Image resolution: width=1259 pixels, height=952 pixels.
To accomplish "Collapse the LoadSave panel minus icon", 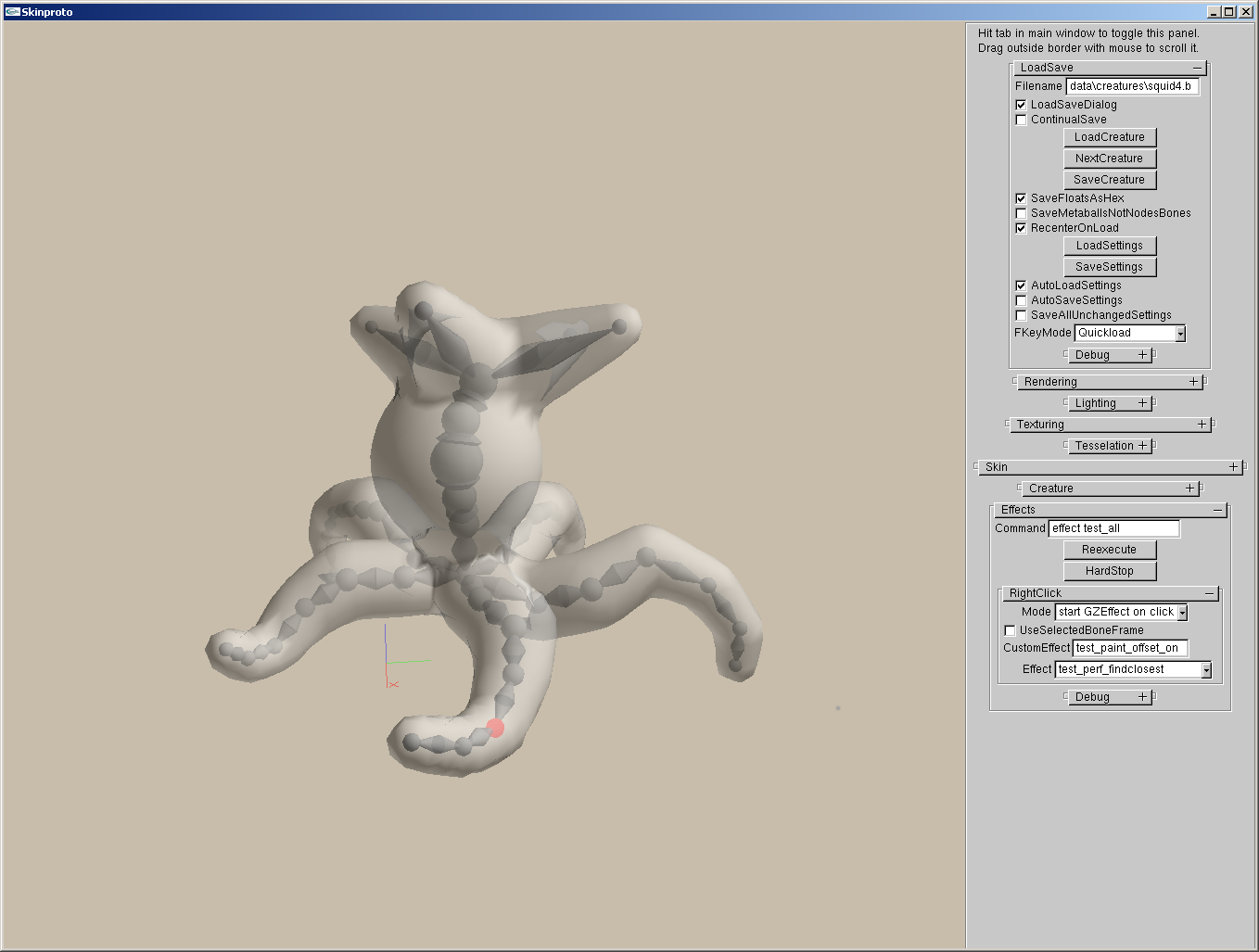I will click(x=1197, y=68).
